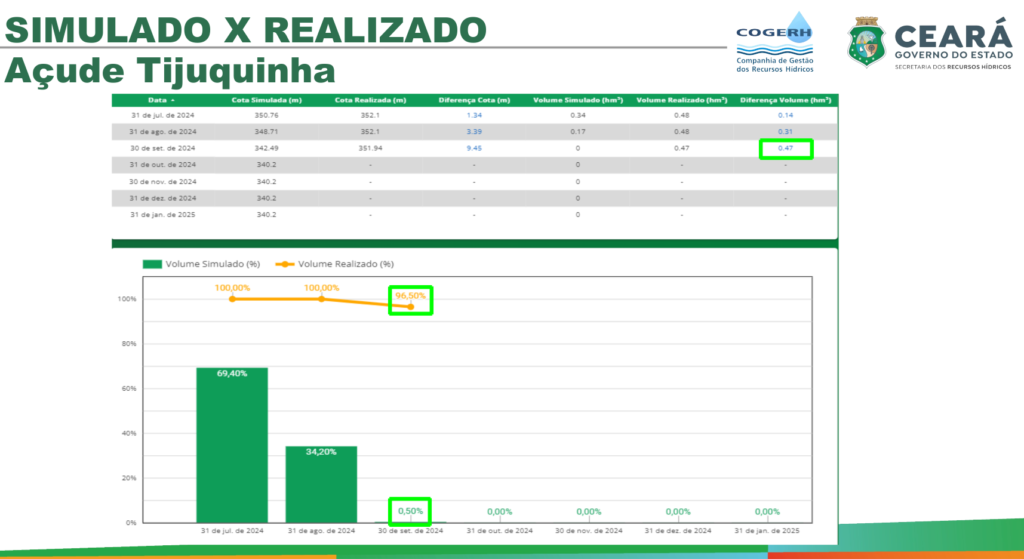
Task: Click the Cota Realizada value 351.94
Action: pos(370,148)
